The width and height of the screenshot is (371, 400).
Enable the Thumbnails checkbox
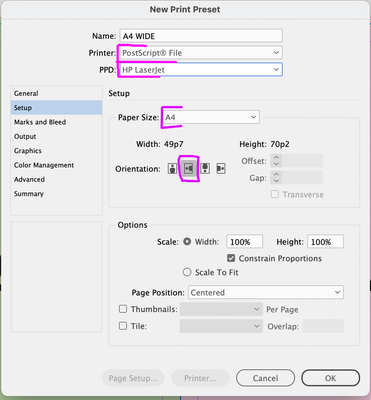[123, 309]
